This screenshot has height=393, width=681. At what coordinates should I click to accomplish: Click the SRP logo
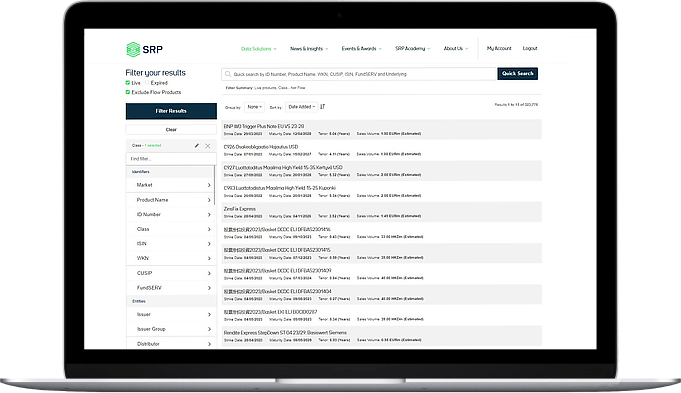(x=144, y=49)
